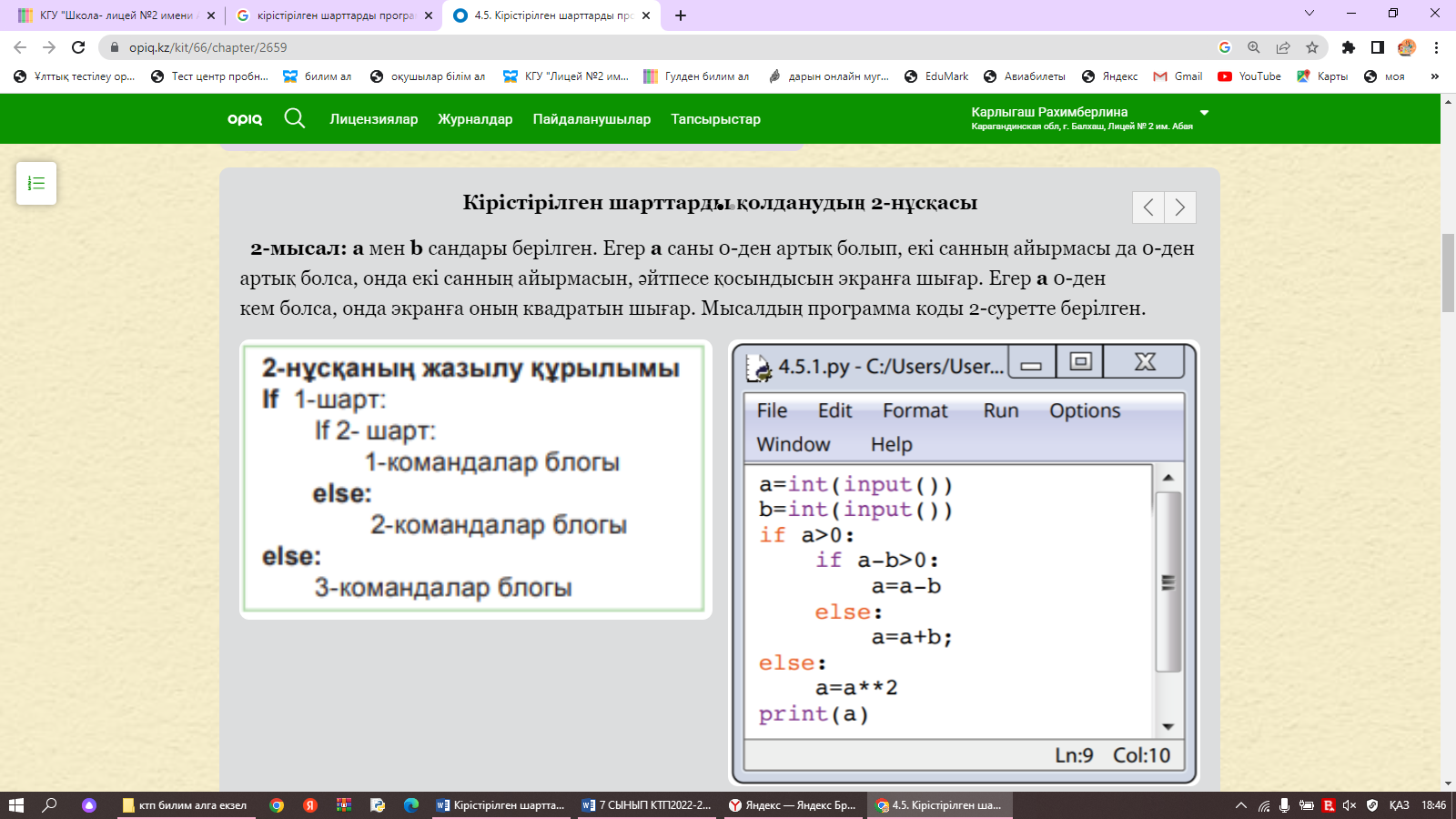Open the taskbar folder ктп билим алга екзел
The image size is (1456, 819).
(185, 805)
